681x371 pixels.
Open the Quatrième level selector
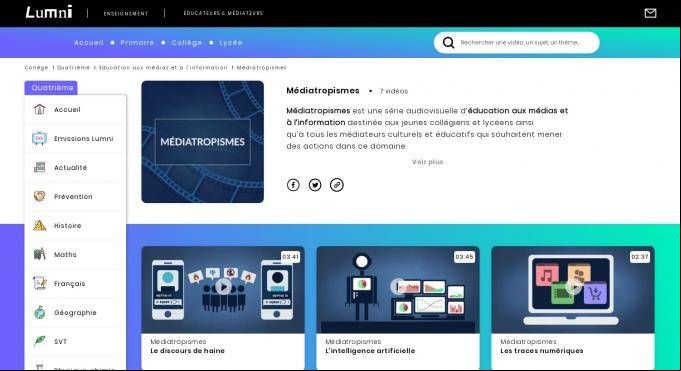51,87
